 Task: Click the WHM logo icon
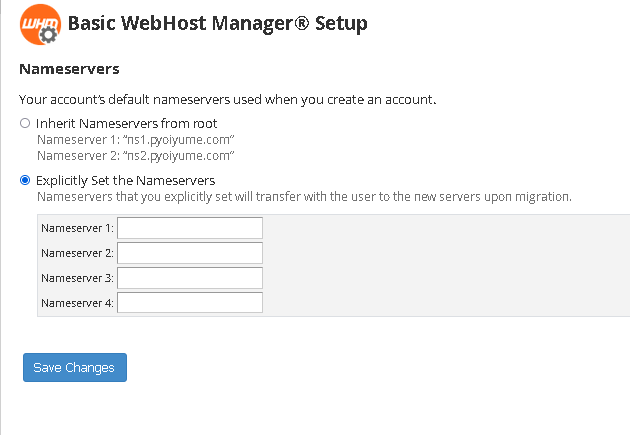39,24
